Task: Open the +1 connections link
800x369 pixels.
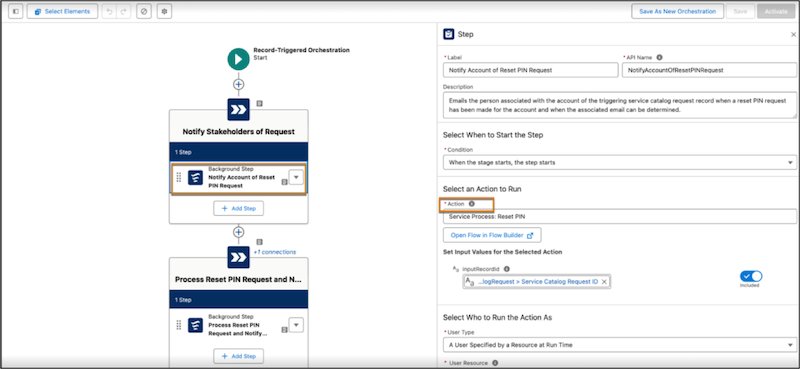Action: coord(274,252)
